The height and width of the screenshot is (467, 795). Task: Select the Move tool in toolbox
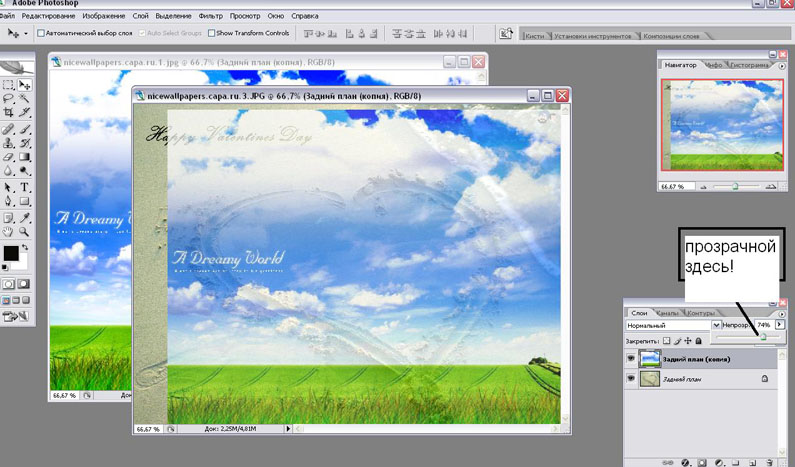pyautogui.click(x=25, y=86)
